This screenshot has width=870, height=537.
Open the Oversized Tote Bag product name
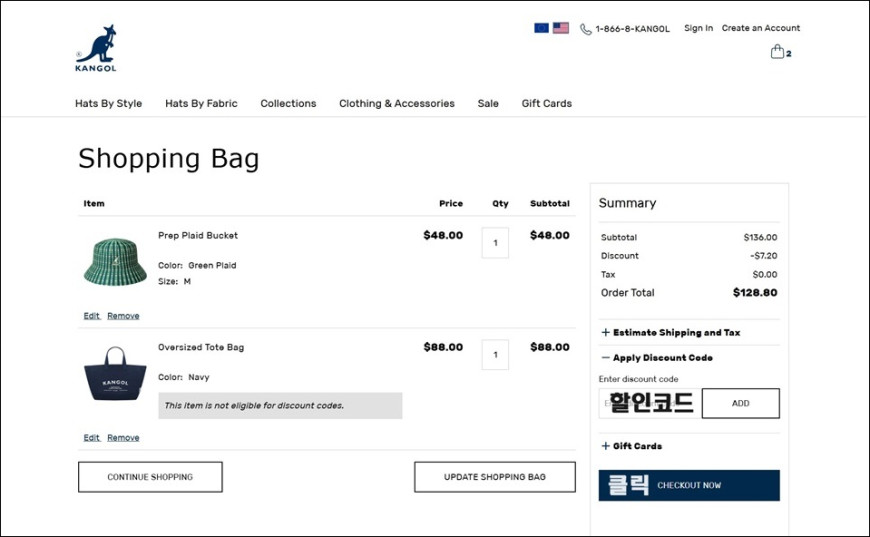point(201,347)
